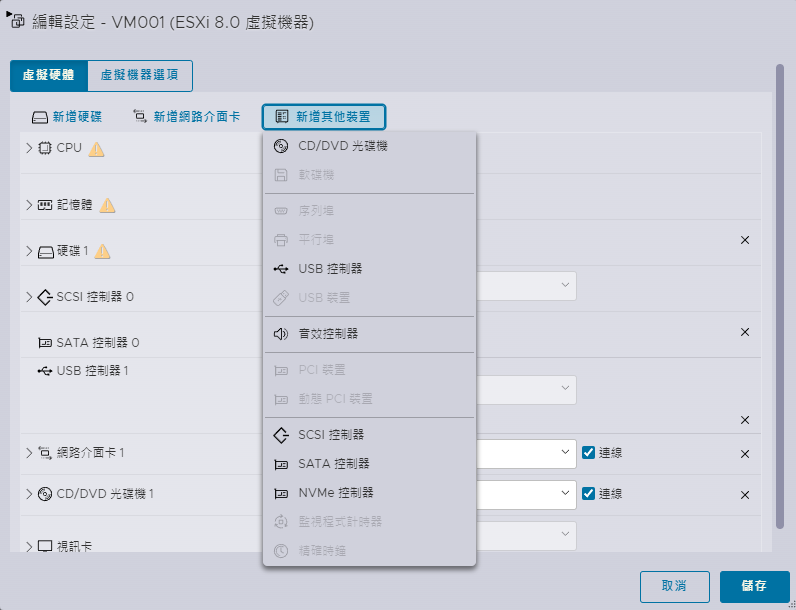Switch to 虛擬機器選項 tab
The image size is (796, 610).
coord(140,76)
